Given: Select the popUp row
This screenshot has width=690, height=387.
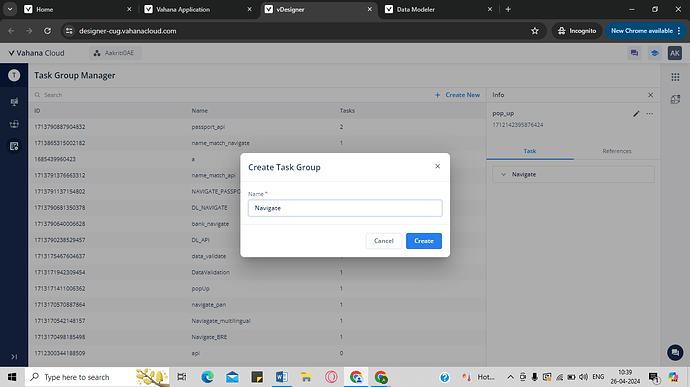Looking at the screenshot, I should [x=257, y=288].
